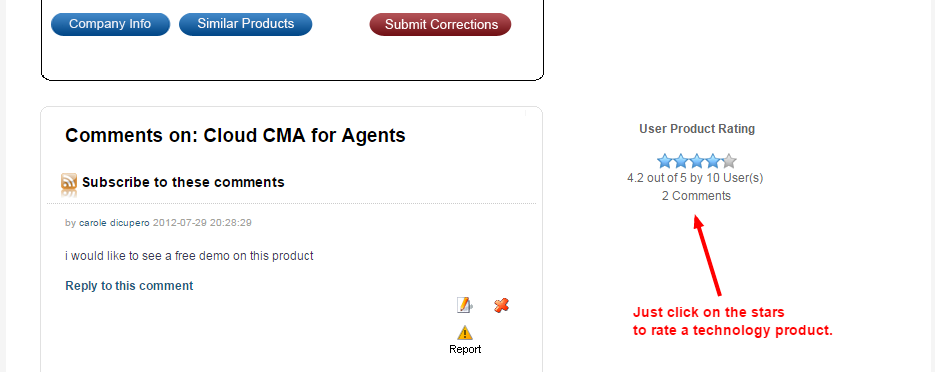
Task: Click the edit comment notepad icon
Action: [465, 305]
